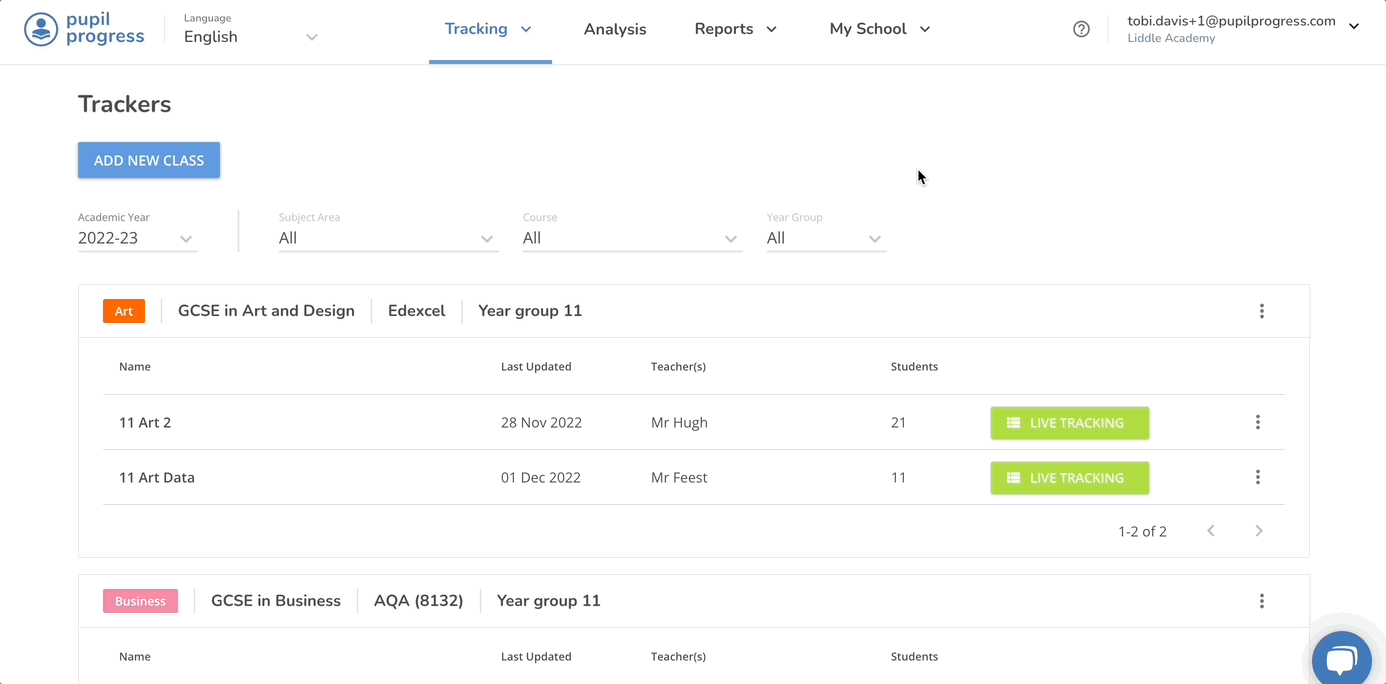
Task: Open three-dot menu for 11 Art 2
Action: 1257,423
